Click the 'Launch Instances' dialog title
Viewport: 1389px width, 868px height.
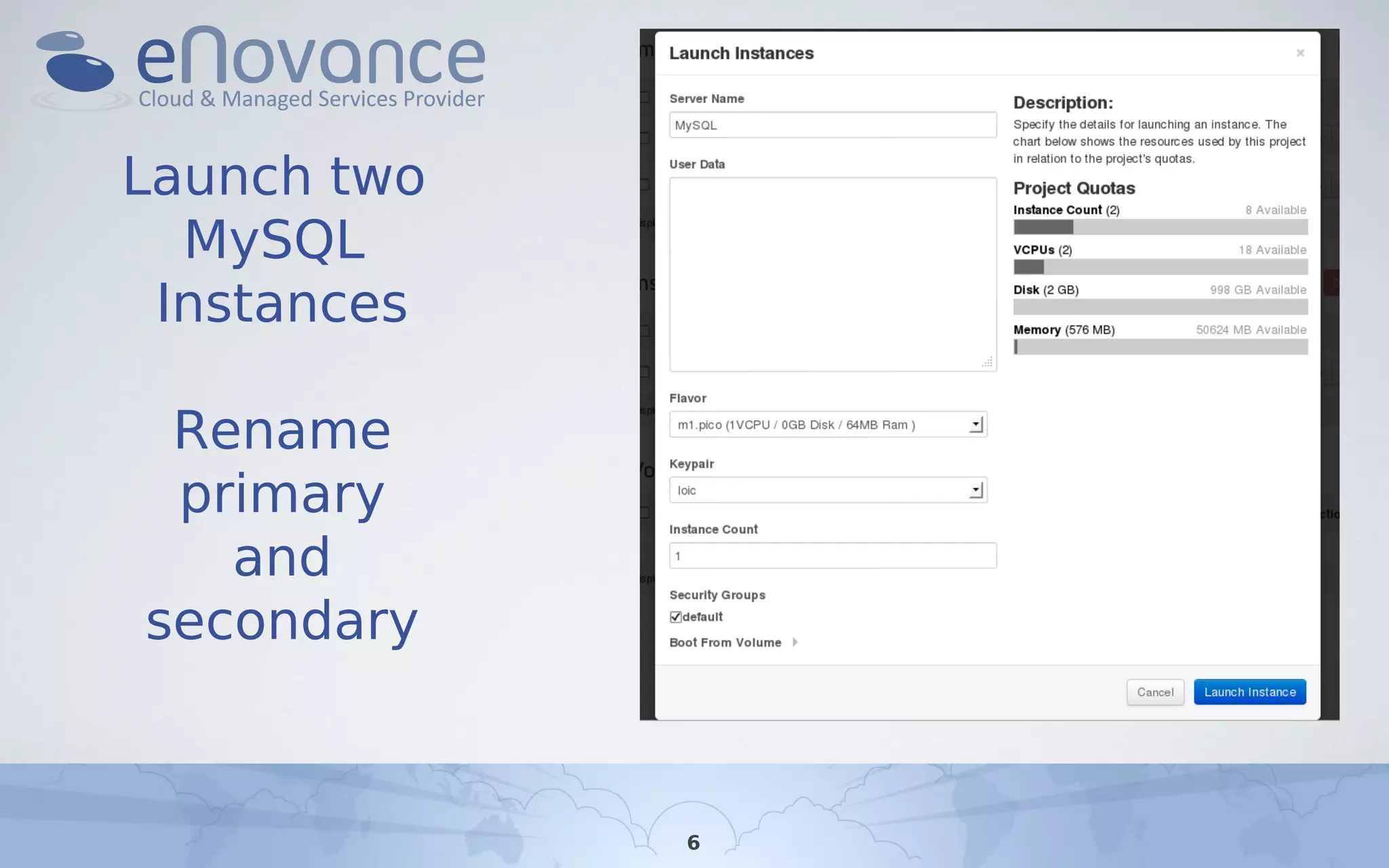pyautogui.click(x=741, y=54)
